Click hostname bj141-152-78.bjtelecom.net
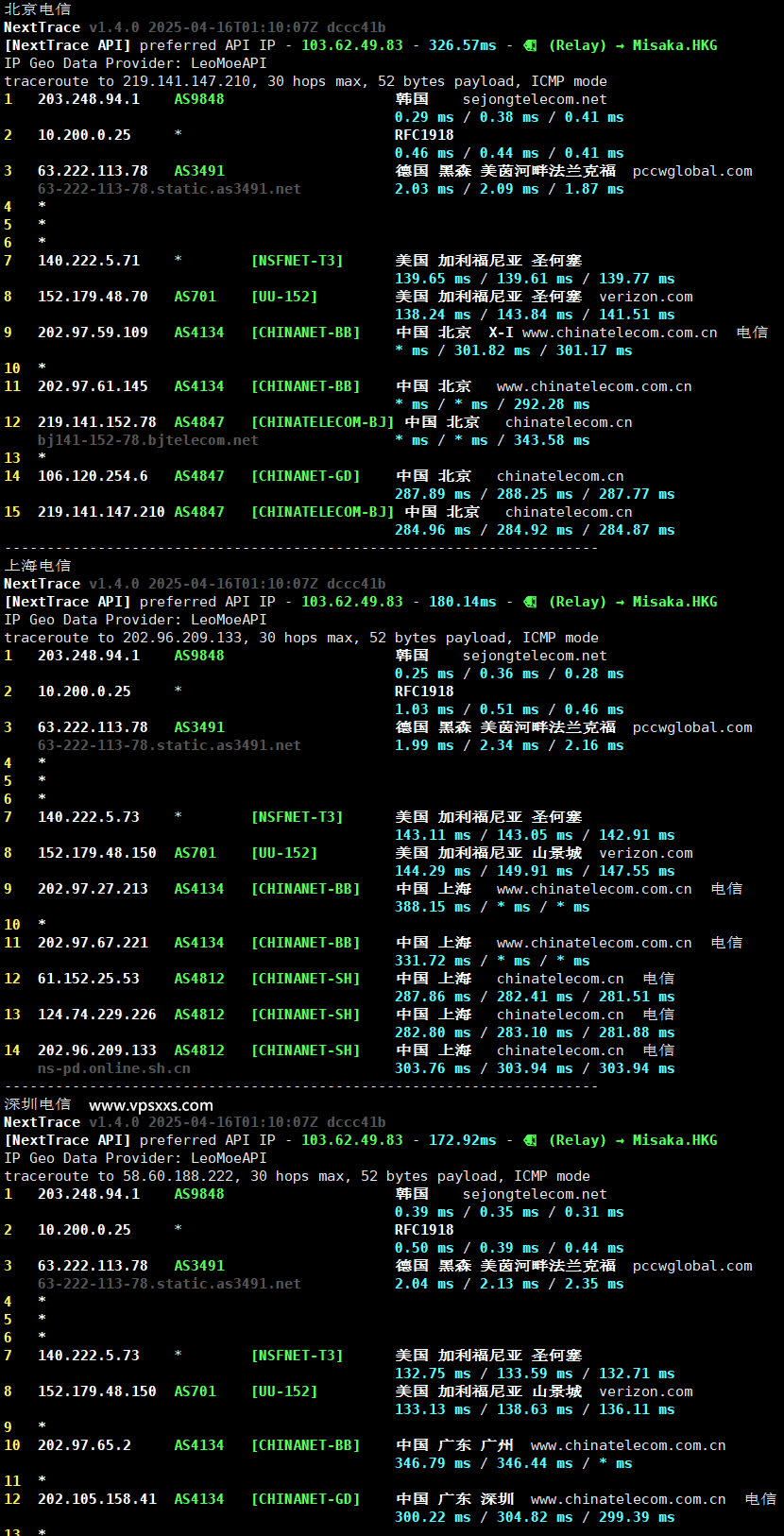The height and width of the screenshot is (1536, 784). coord(148,440)
